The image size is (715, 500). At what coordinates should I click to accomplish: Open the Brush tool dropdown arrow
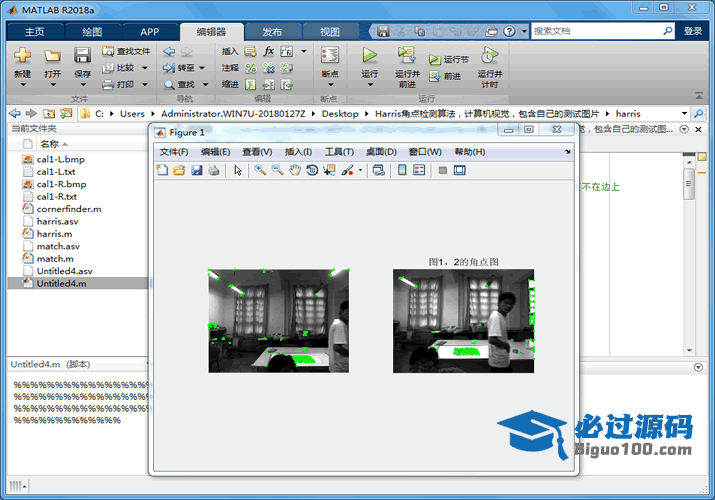(x=360, y=171)
